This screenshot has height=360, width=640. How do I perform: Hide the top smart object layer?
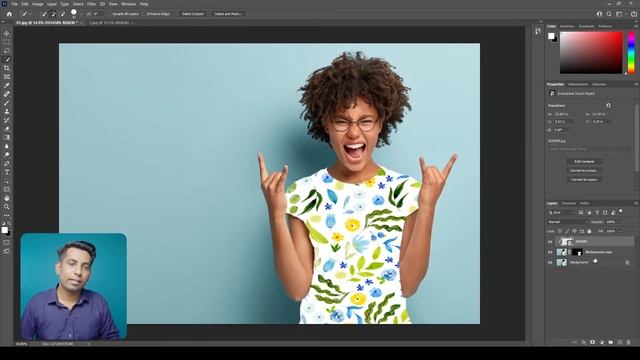pos(550,242)
